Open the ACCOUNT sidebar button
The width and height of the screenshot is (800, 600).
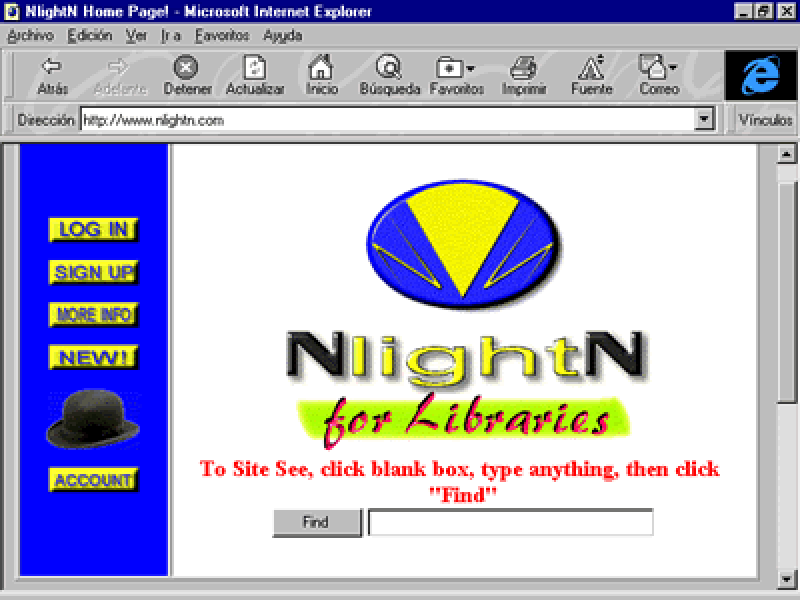pyautogui.click(x=93, y=480)
